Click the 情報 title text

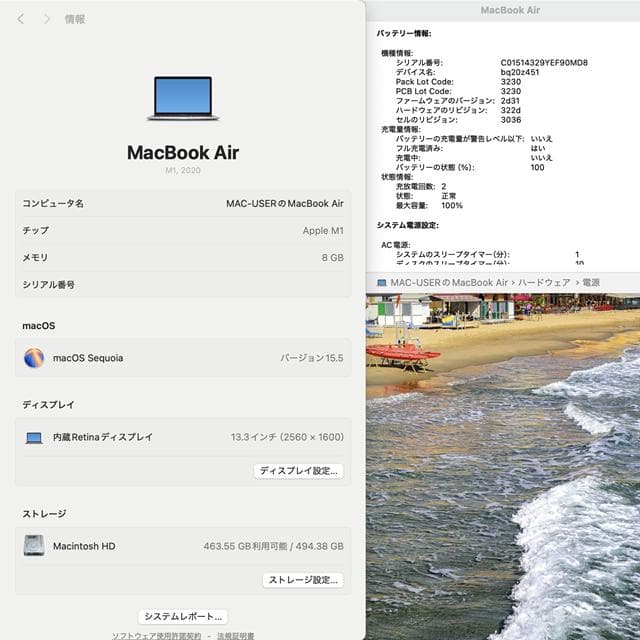(75, 19)
